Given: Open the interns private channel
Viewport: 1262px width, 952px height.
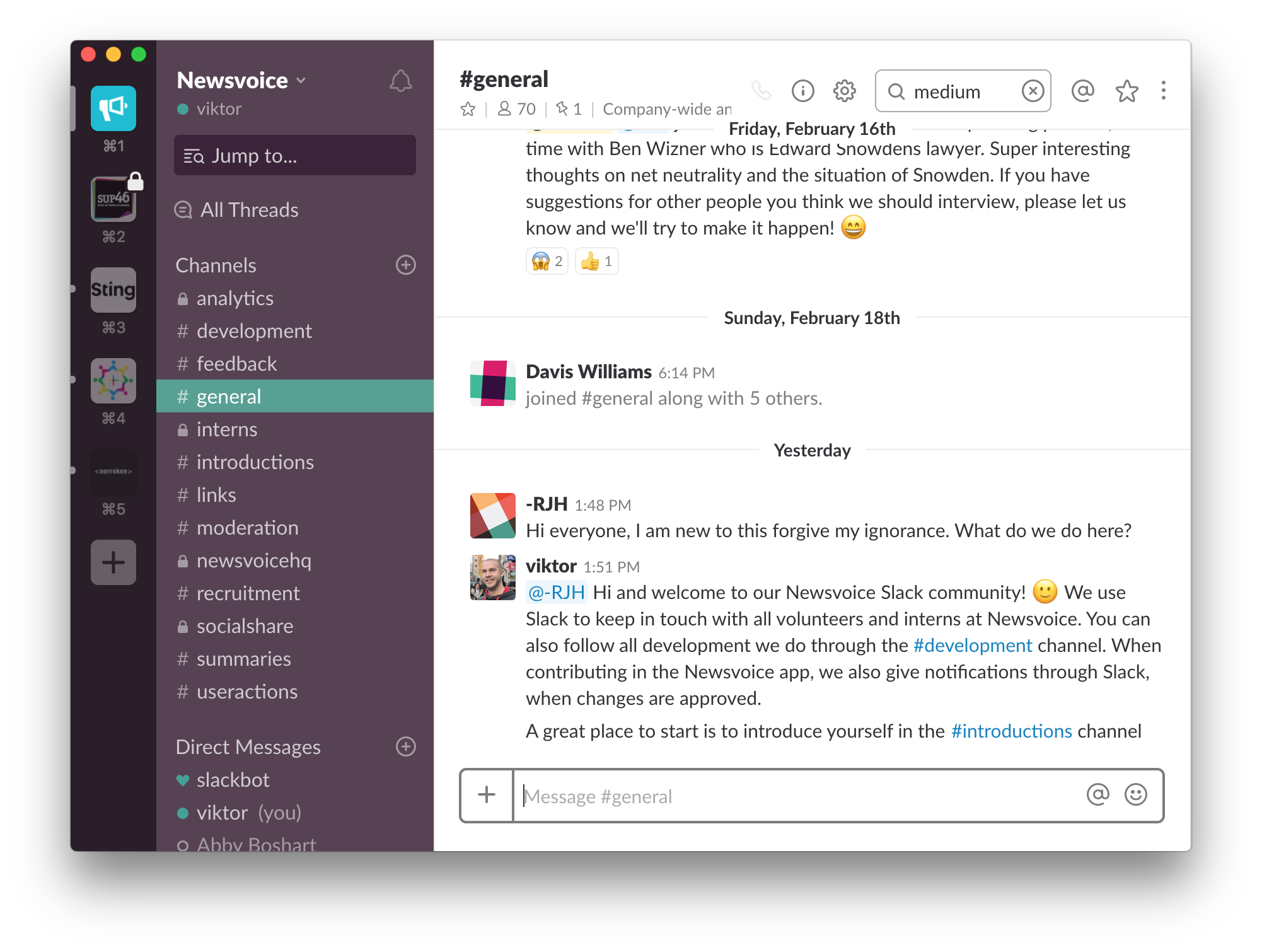Looking at the screenshot, I should (295, 429).
